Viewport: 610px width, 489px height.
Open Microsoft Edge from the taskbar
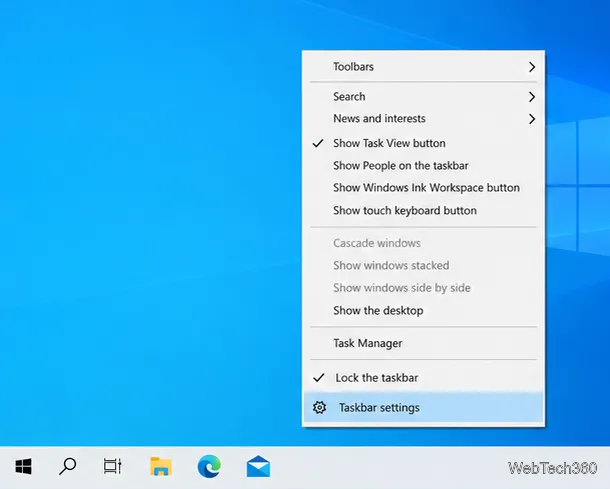pos(209,466)
